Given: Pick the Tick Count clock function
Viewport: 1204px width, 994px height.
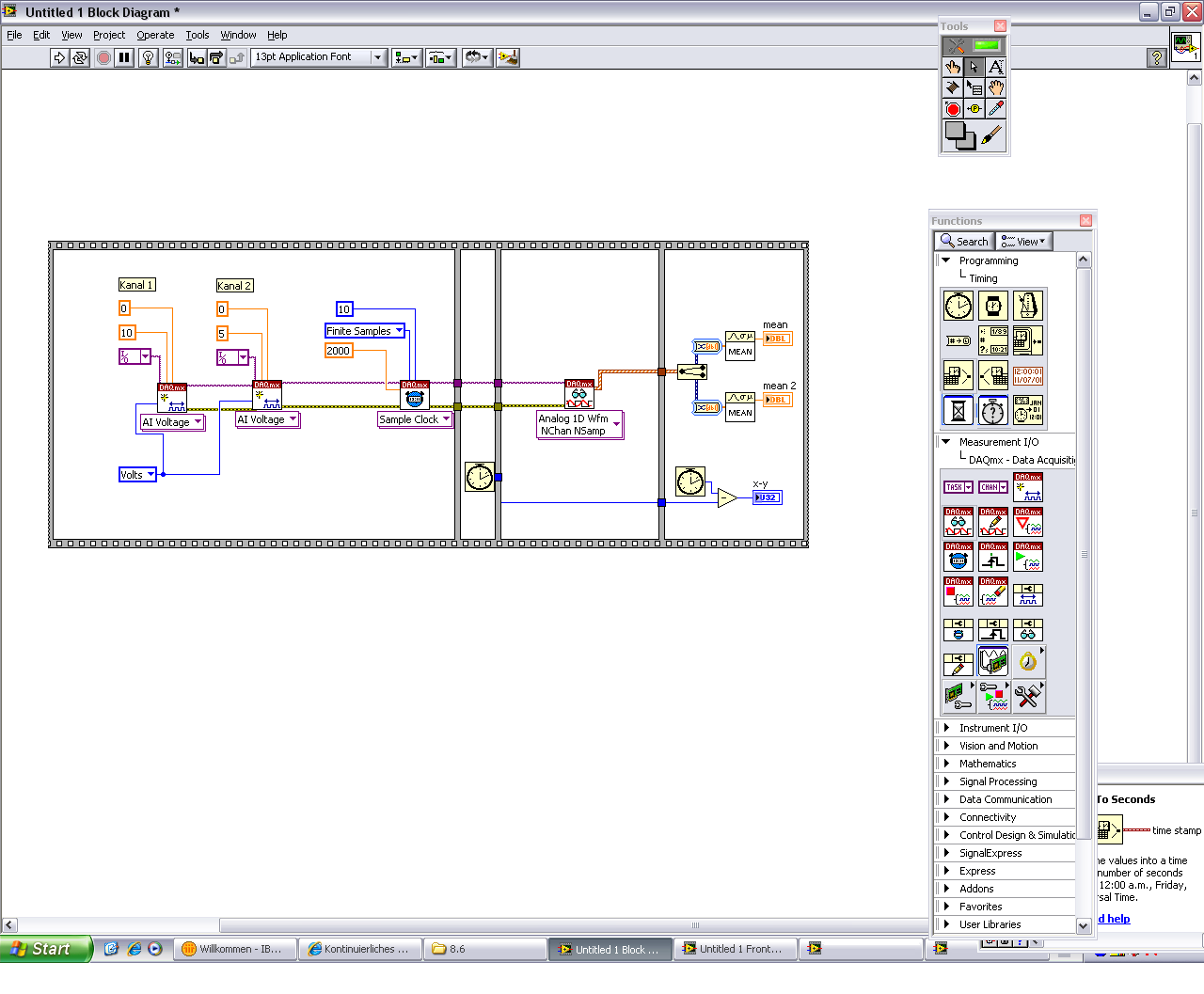Looking at the screenshot, I should (x=958, y=306).
